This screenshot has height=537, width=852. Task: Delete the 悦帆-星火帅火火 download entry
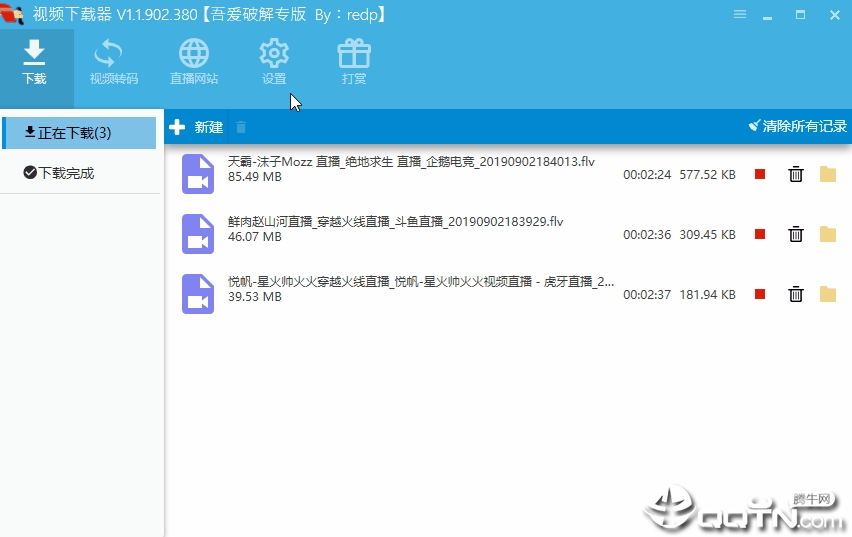pos(795,294)
